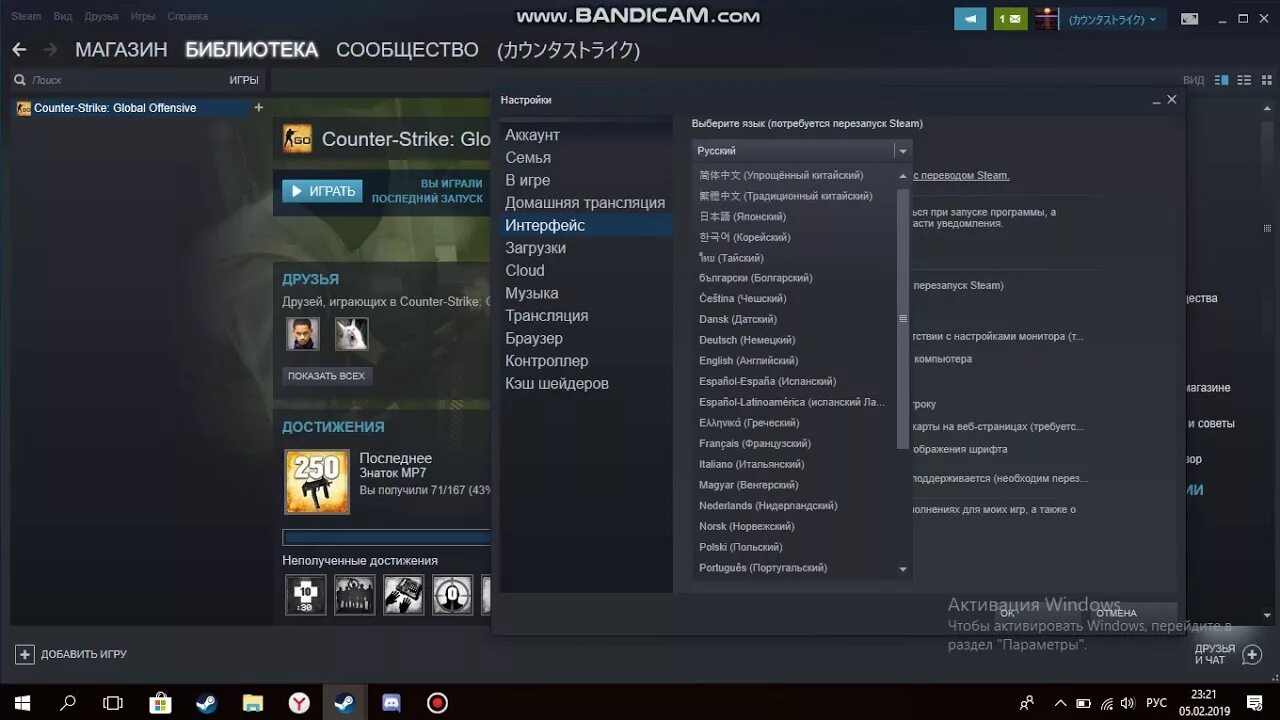Click the CS:GO logo beside the game title
Image resolution: width=1280 pixels, height=720 pixels.
tap(297, 139)
